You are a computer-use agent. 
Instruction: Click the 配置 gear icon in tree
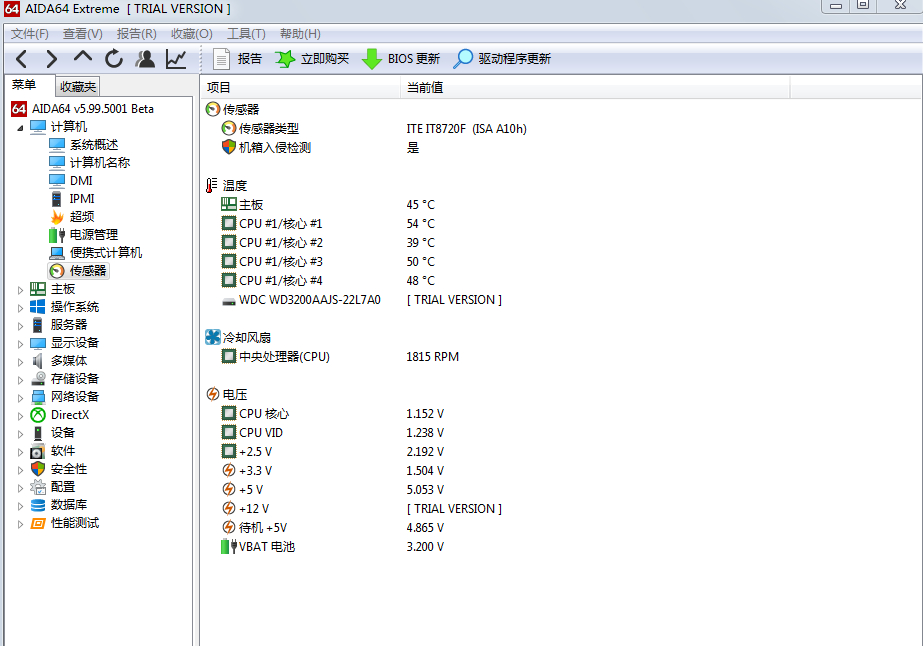[38, 487]
